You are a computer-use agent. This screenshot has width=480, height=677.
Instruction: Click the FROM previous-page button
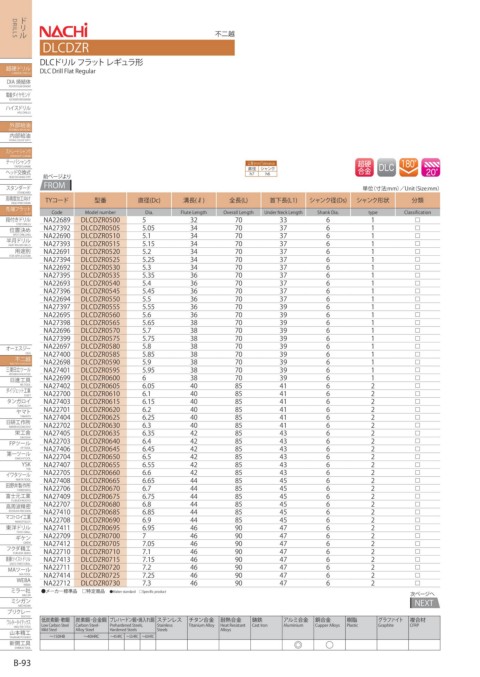point(56,185)
